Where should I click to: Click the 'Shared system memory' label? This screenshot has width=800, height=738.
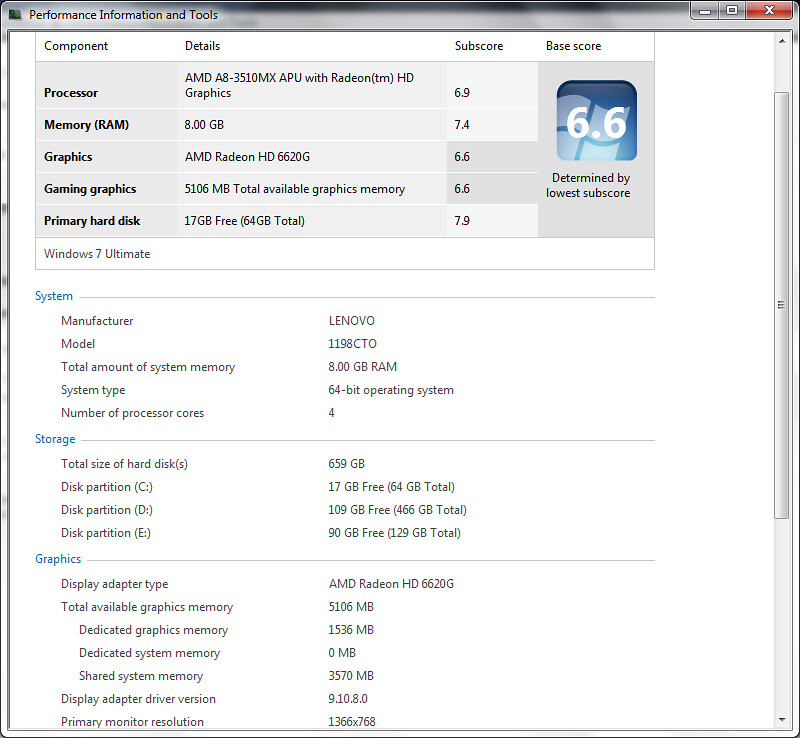[x=141, y=676]
